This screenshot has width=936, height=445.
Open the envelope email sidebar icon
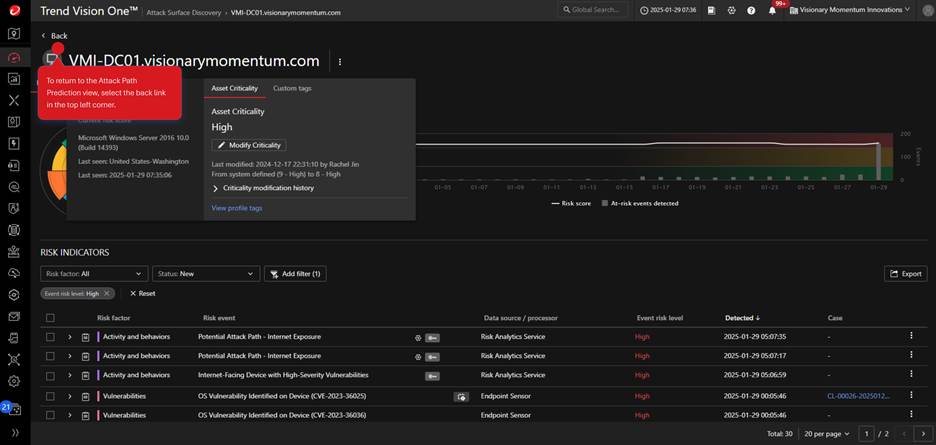(x=14, y=316)
